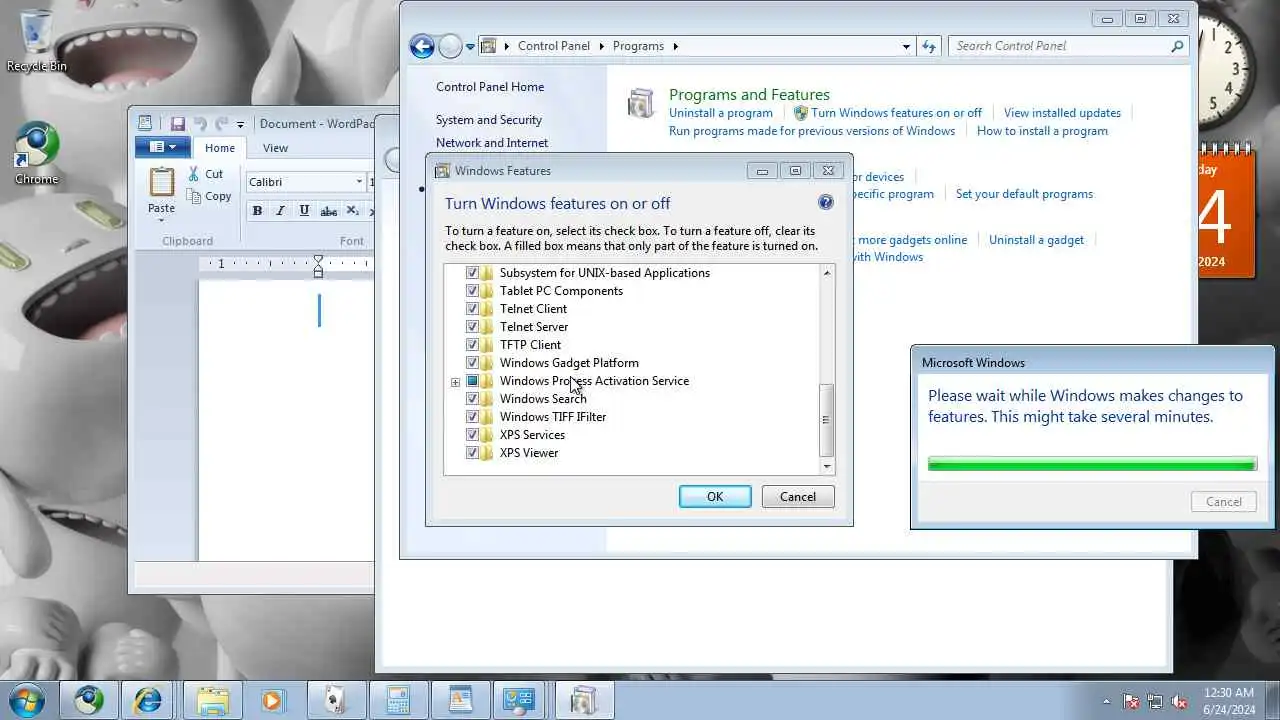
Task: Open How to install a program link
Action: coord(1042,131)
